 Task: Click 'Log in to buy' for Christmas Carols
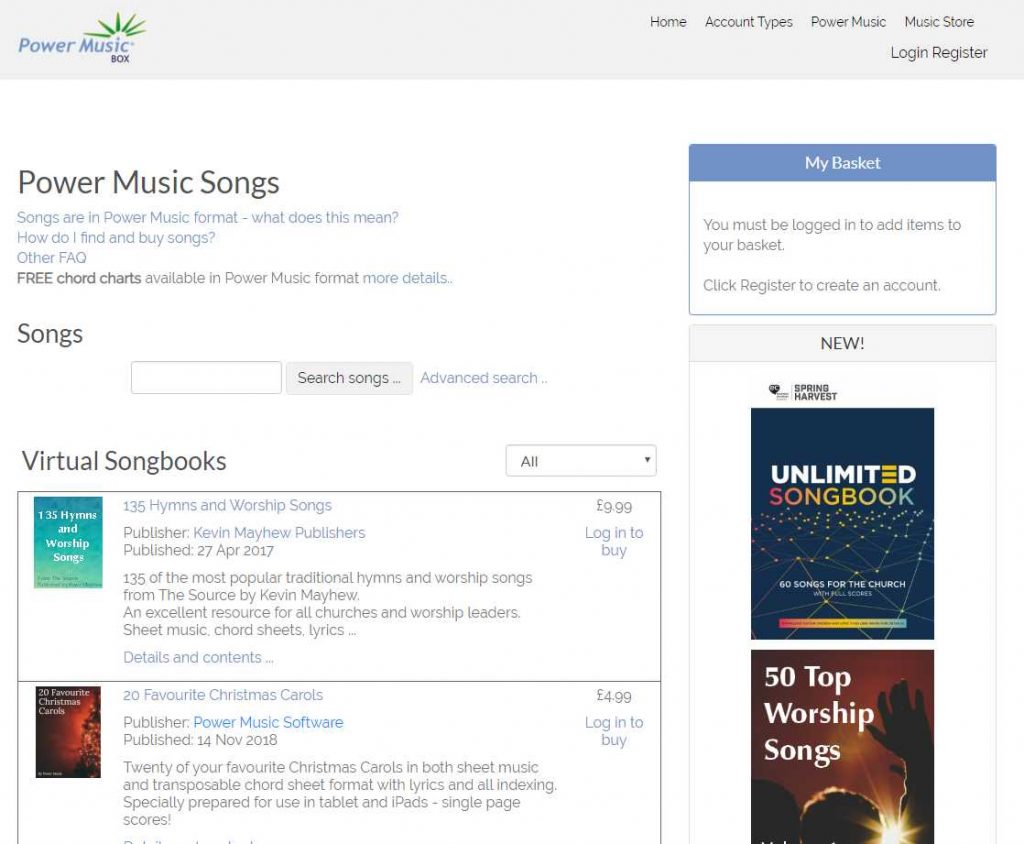click(614, 731)
